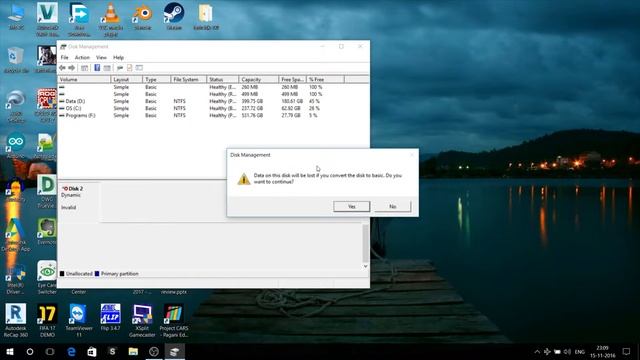
Task: Open the Eye Care Switcher desktop shortcut
Action: click(x=47, y=278)
